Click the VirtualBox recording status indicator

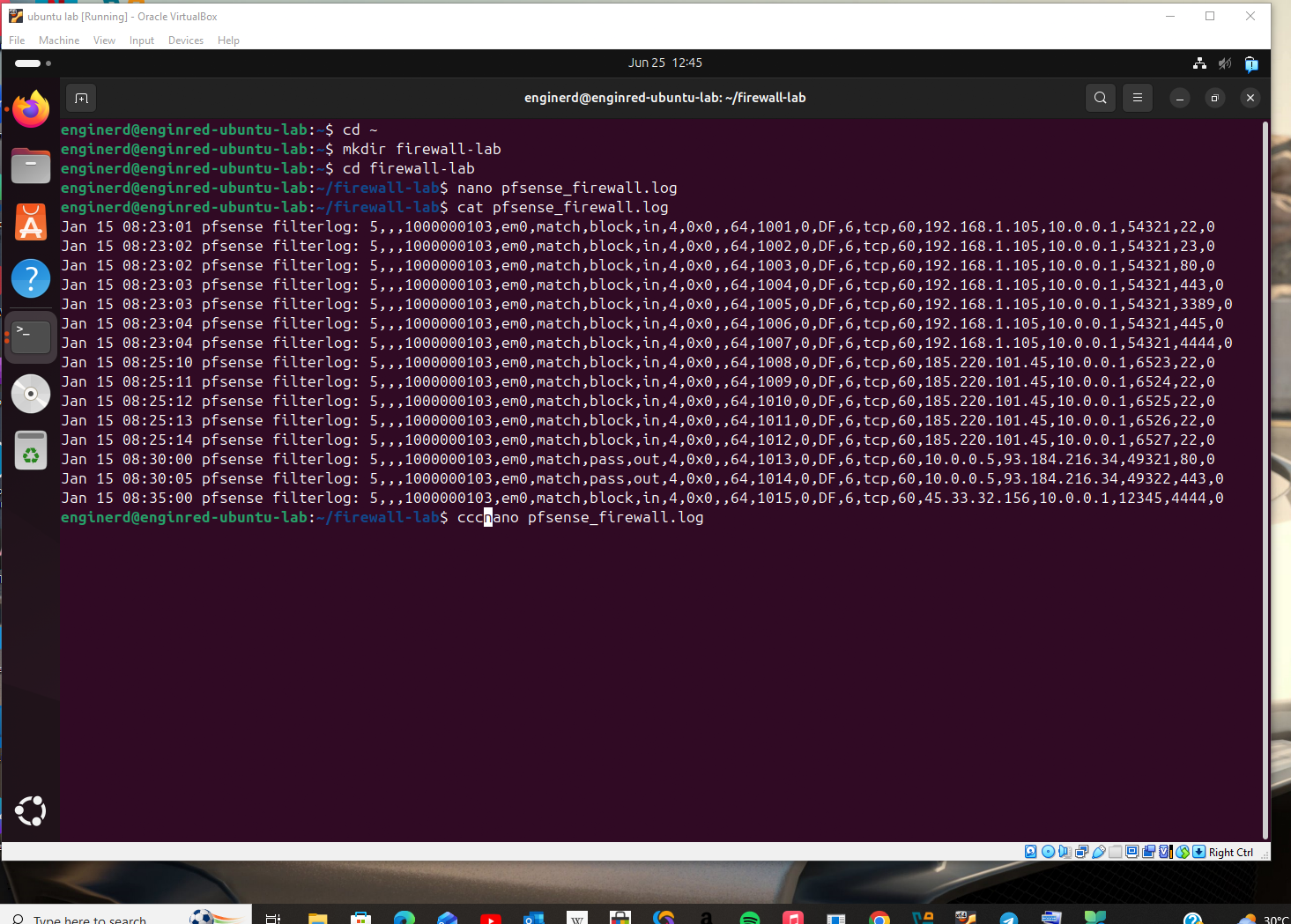(1148, 852)
